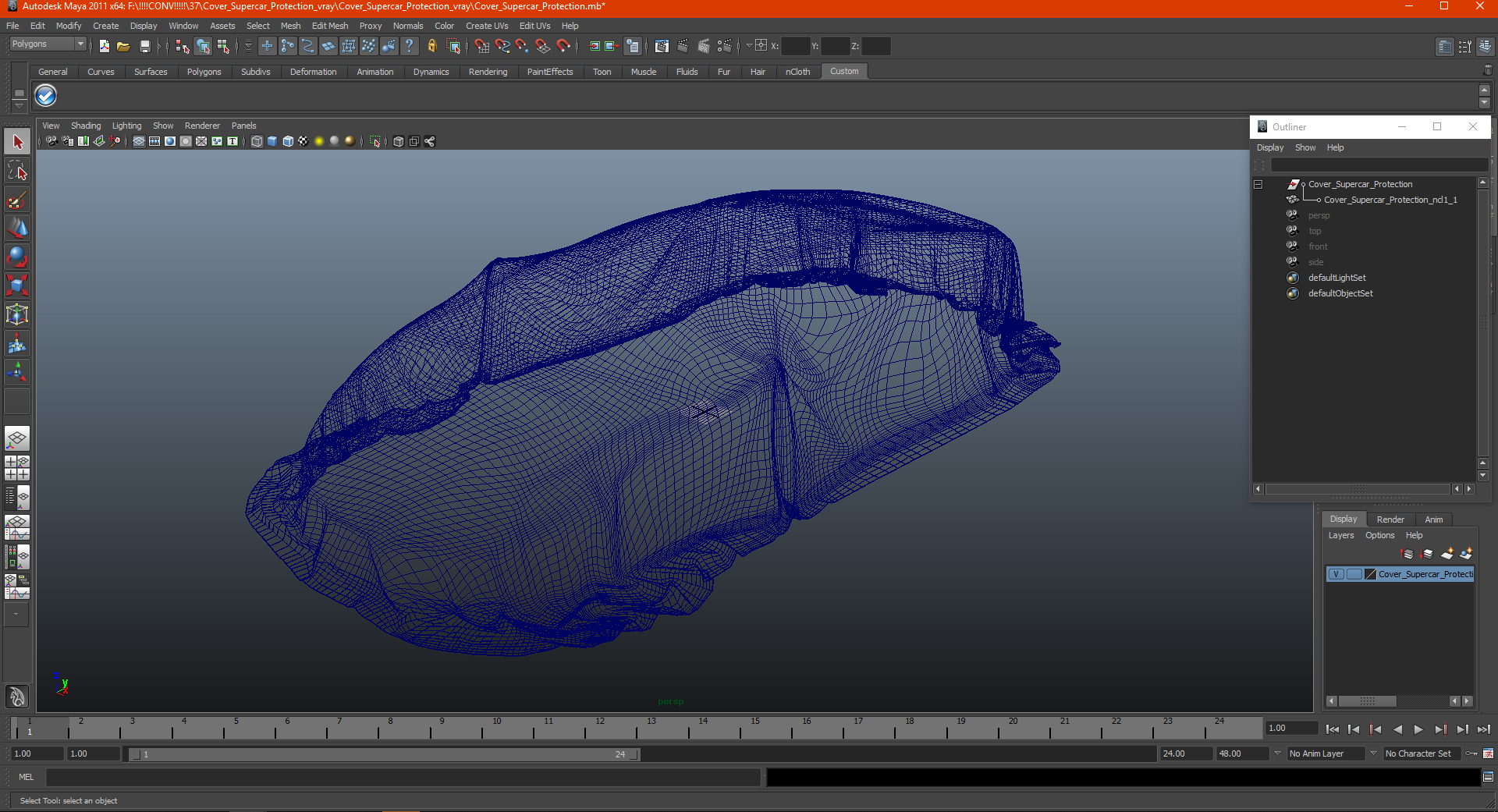This screenshot has width=1498, height=812.
Task: Enable smooth shade all viewport icon
Action: tap(272, 141)
